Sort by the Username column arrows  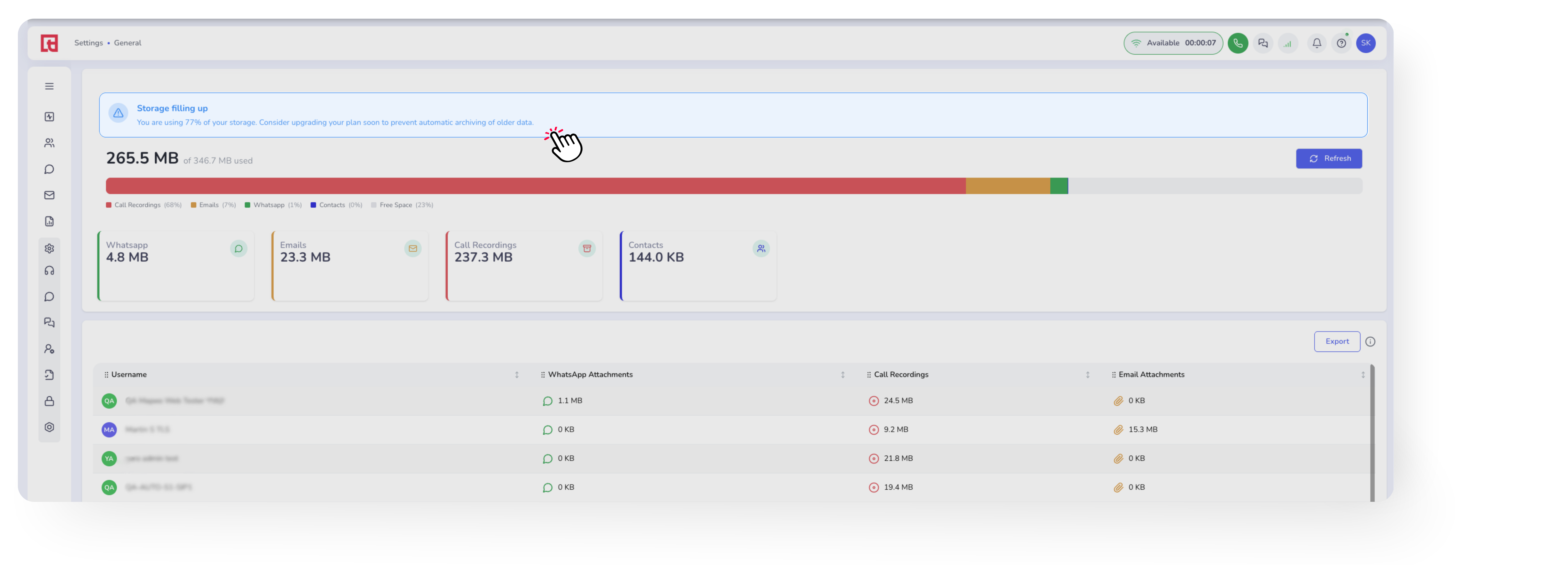pyautogui.click(x=516, y=375)
